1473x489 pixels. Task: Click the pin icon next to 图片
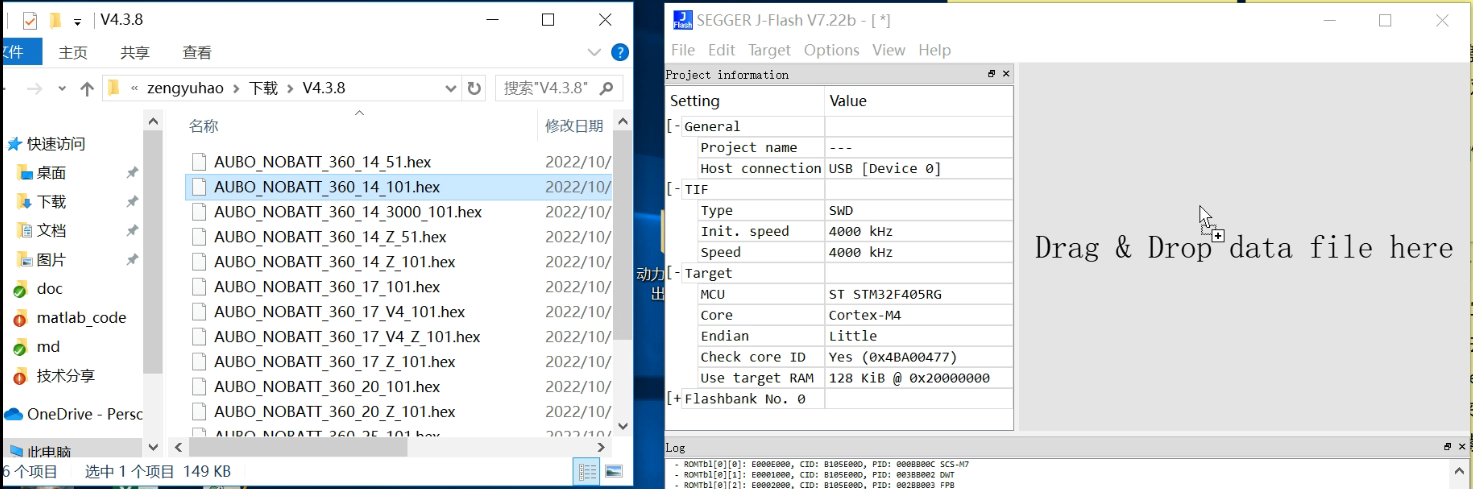coord(132,260)
